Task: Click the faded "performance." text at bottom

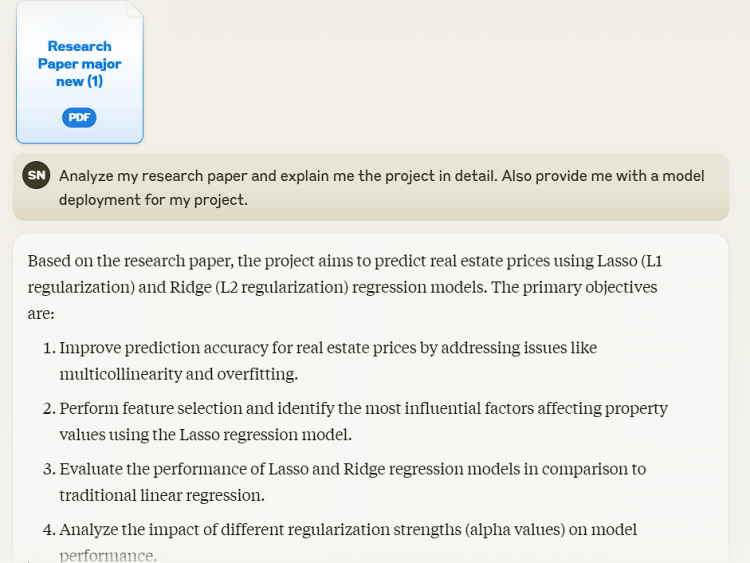Action: coord(108,554)
